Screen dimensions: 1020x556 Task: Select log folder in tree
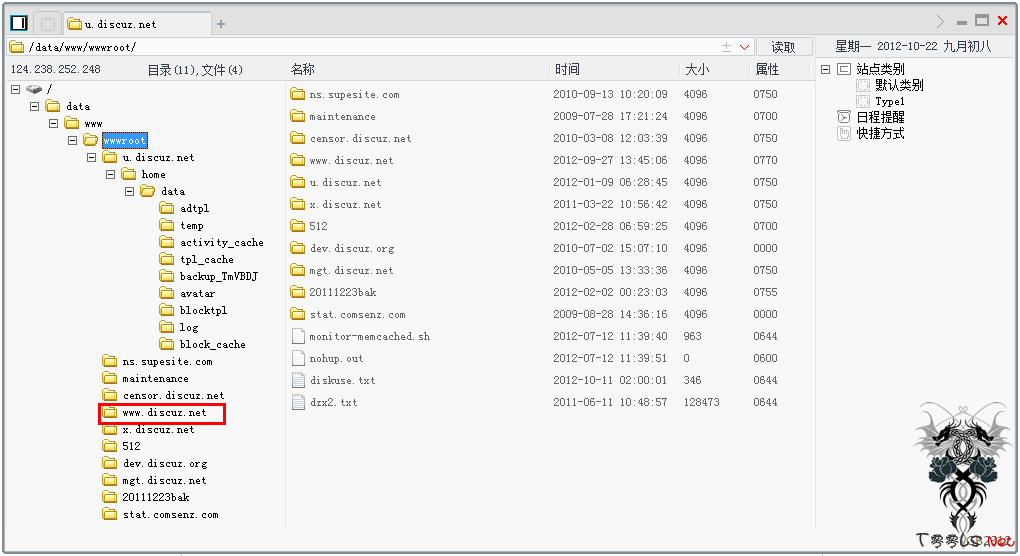coord(189,327)
